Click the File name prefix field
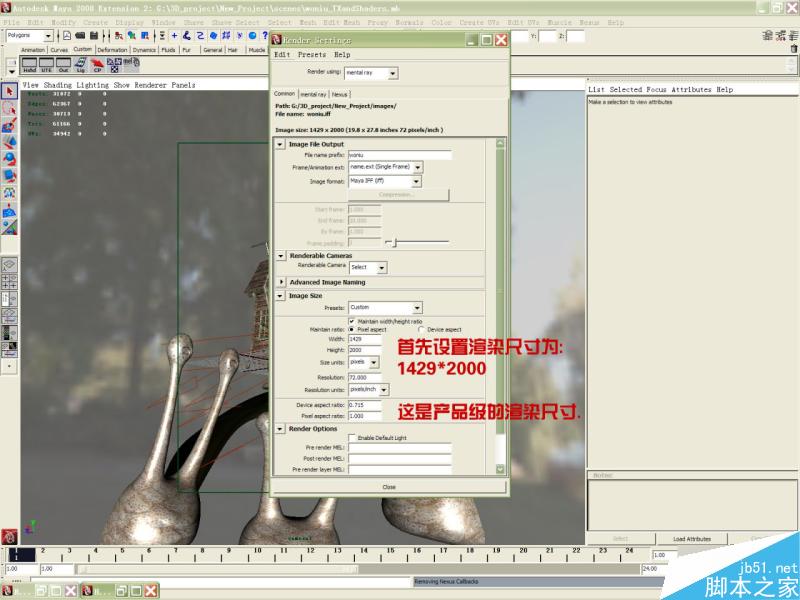Image resolution: width=800 pixels, height=600 pixels. click(400, 155)
